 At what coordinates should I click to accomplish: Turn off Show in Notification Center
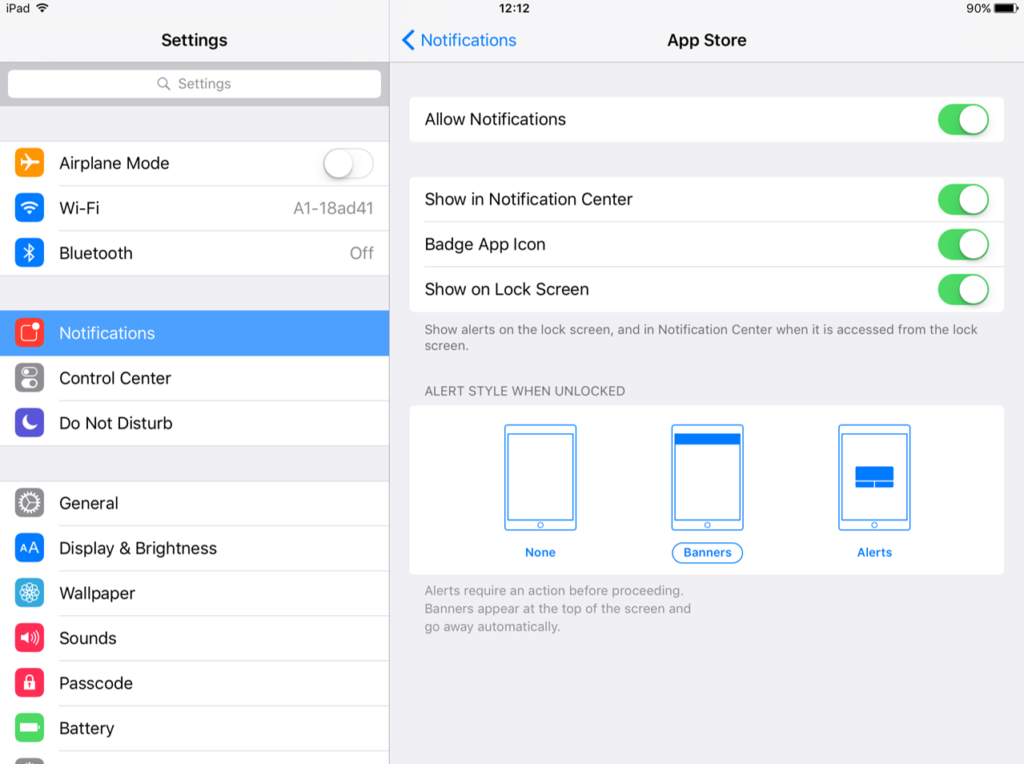click(x=963, y=199)
